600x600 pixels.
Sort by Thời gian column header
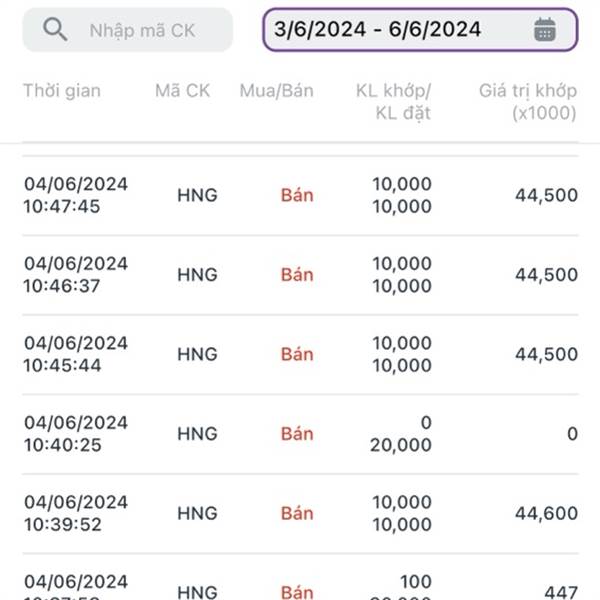pos(62,91)
